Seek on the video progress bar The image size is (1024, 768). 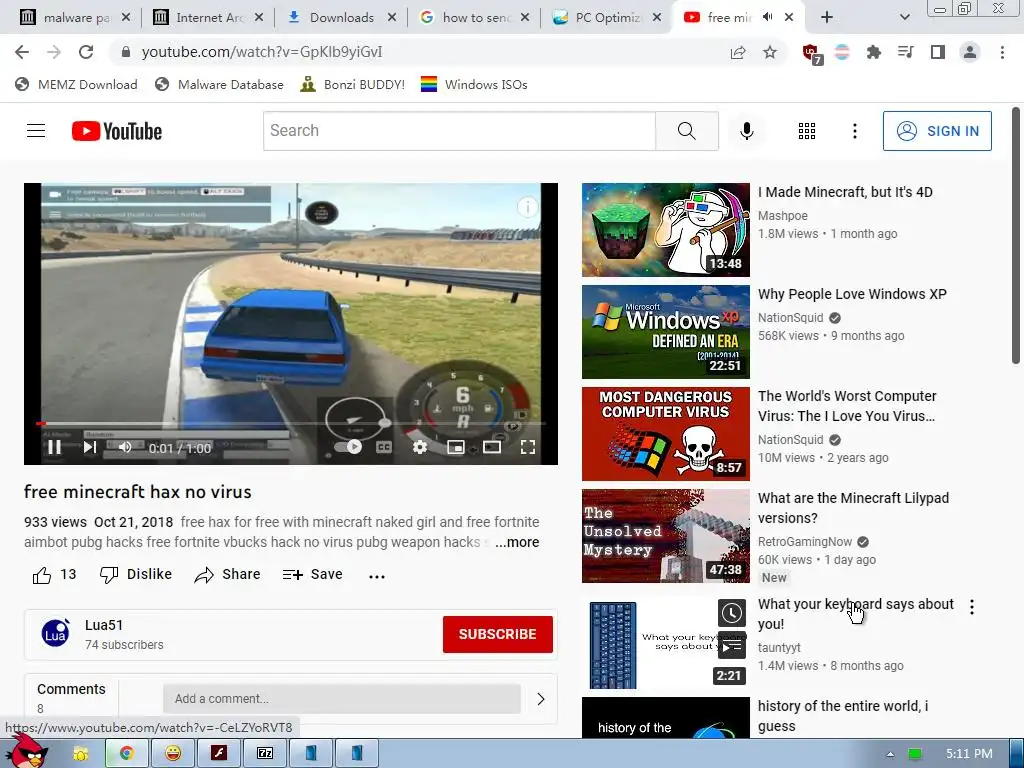pos(291,424)
